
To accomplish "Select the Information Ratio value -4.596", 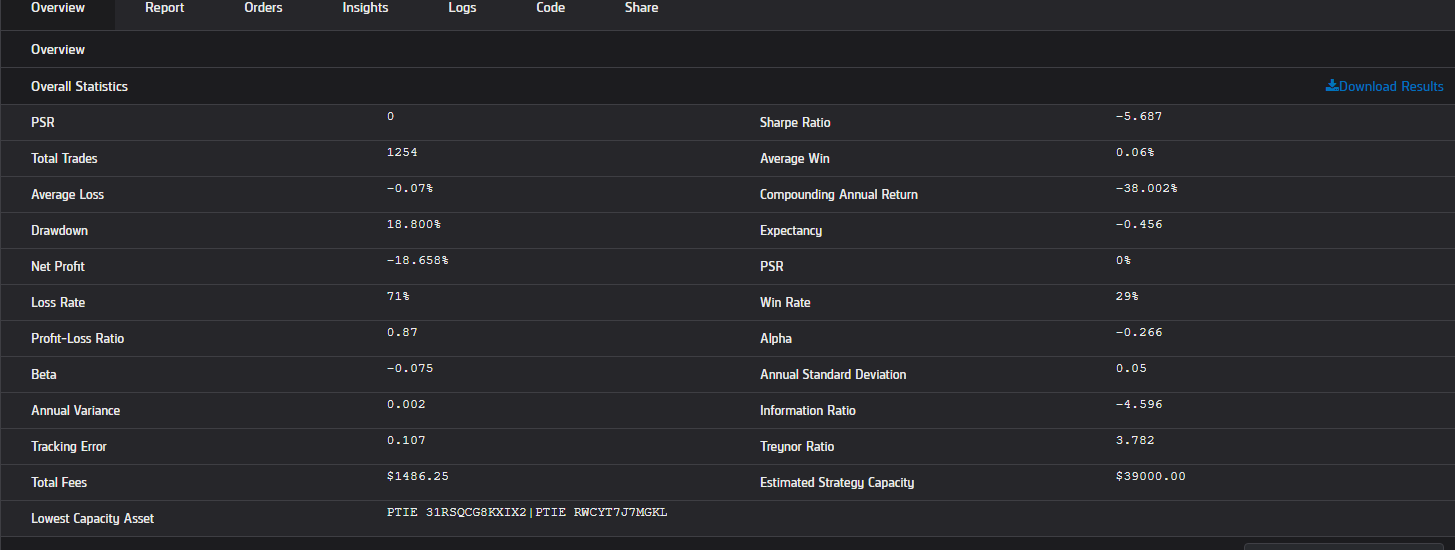I will [x=1139, y=404].
